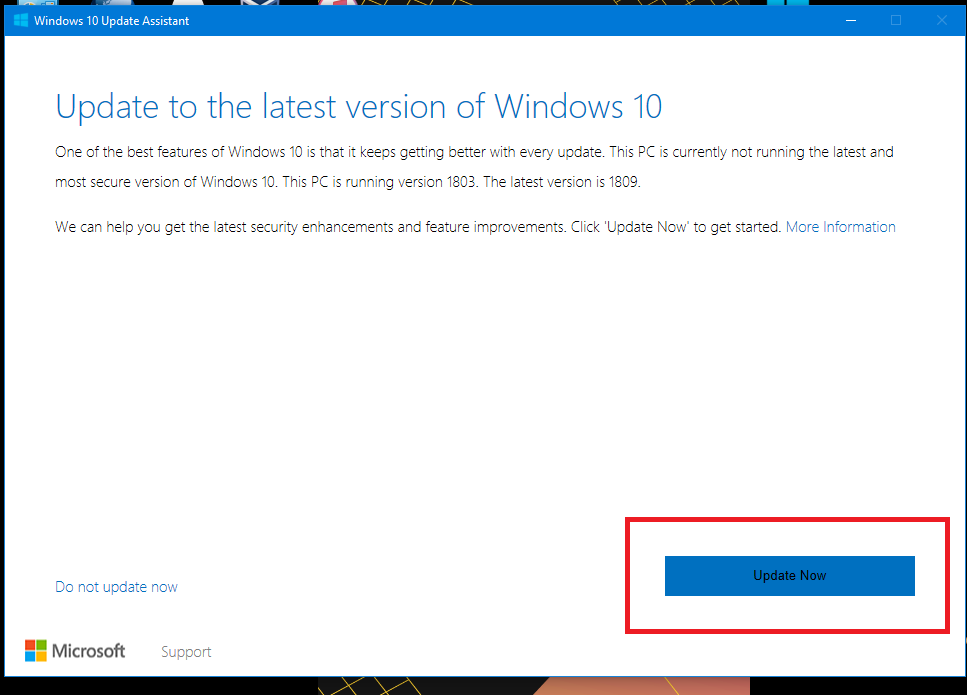Choose Do not update now link
967x695 pixels.
coord(116,586)
